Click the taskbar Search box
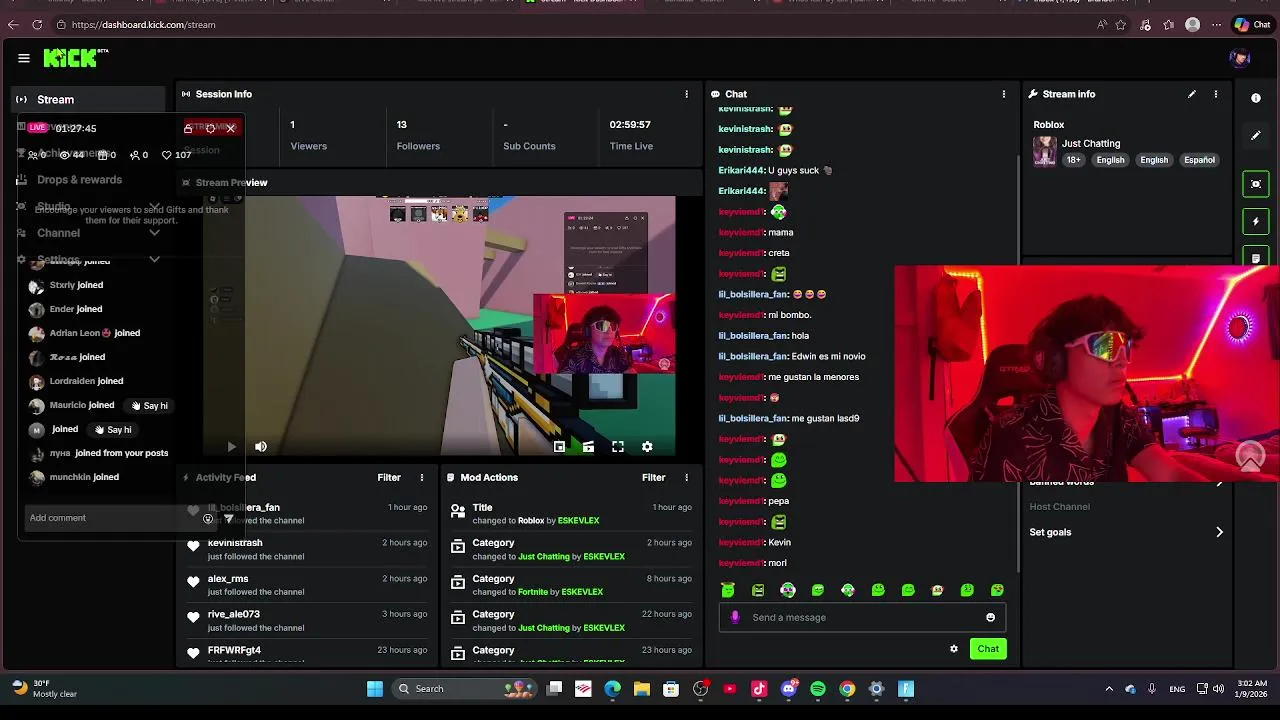Viewport: 1280px width, 720px height. (464, 689)
